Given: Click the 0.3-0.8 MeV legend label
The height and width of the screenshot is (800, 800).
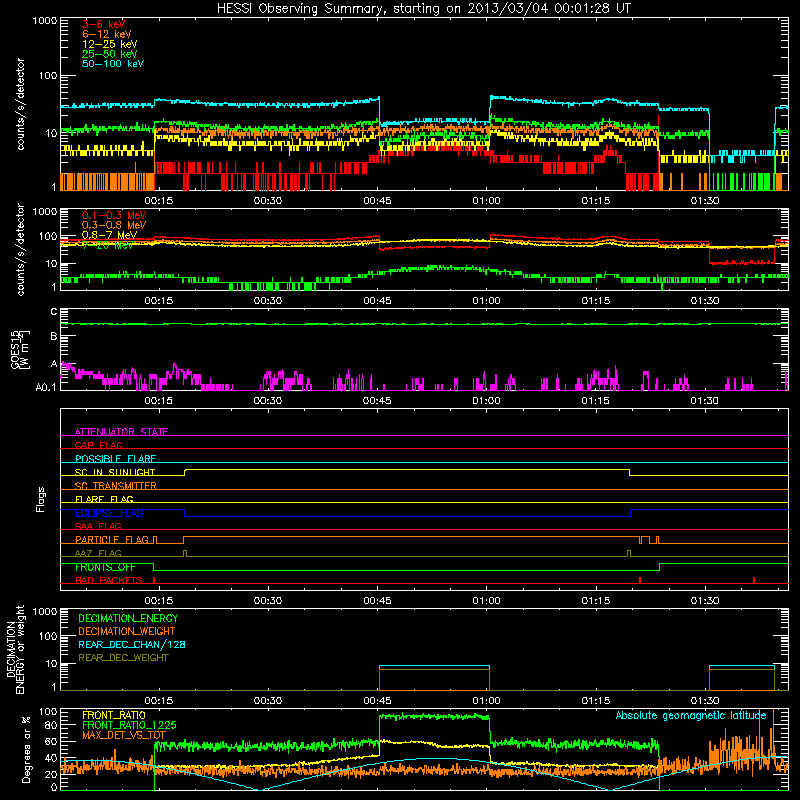Looking at the screenshot, I should coord(114,225).
